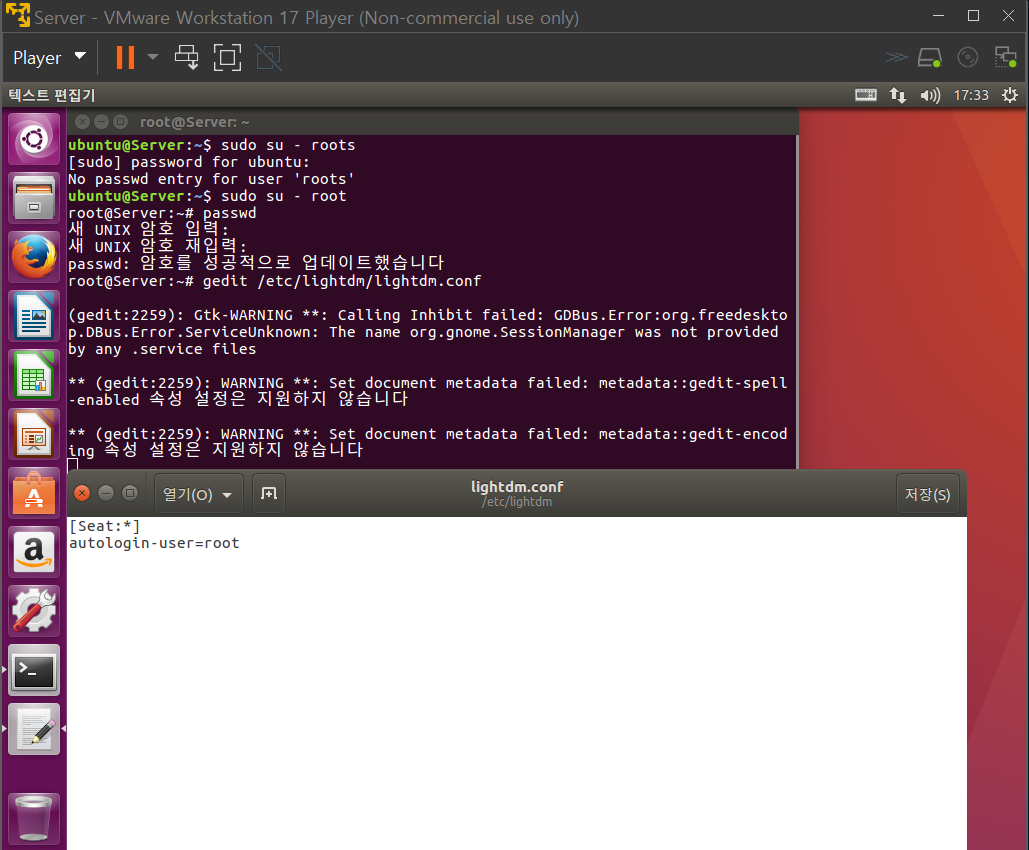This screenshot has height=850, width=1029.
Task: Maximize the root@Server terminal window
Action: pyautogui.click(x=120, y=122)
